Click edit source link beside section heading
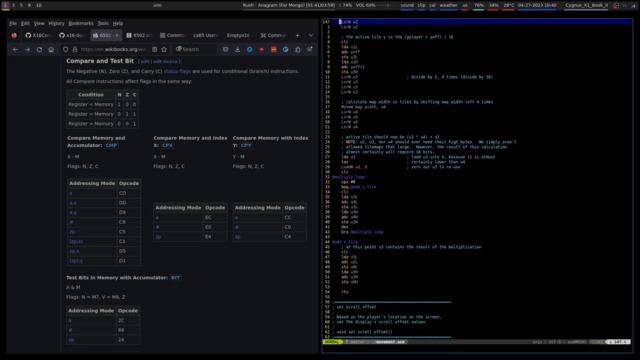This screenshot has width=640, height=360. point(165,62)
